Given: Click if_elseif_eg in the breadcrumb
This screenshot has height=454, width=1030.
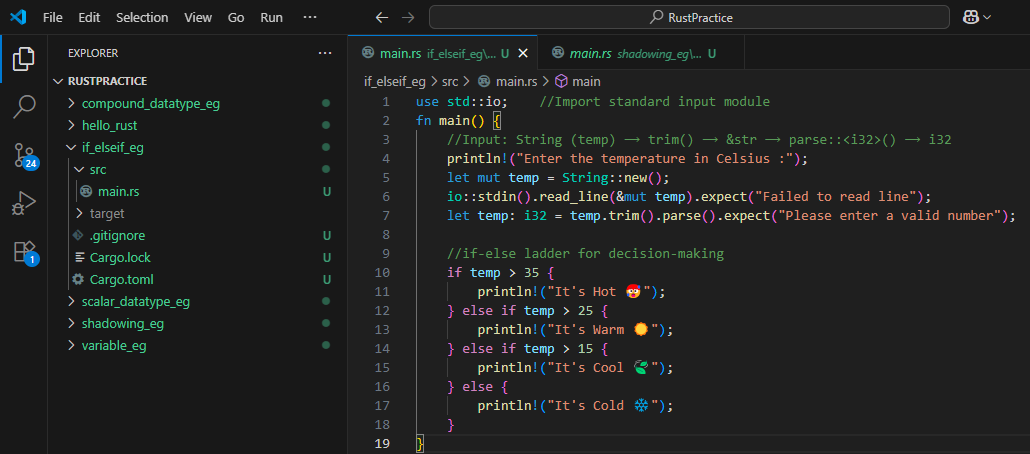Looking at the screenshot, I should pyautogui.click(x=395, y=81).
